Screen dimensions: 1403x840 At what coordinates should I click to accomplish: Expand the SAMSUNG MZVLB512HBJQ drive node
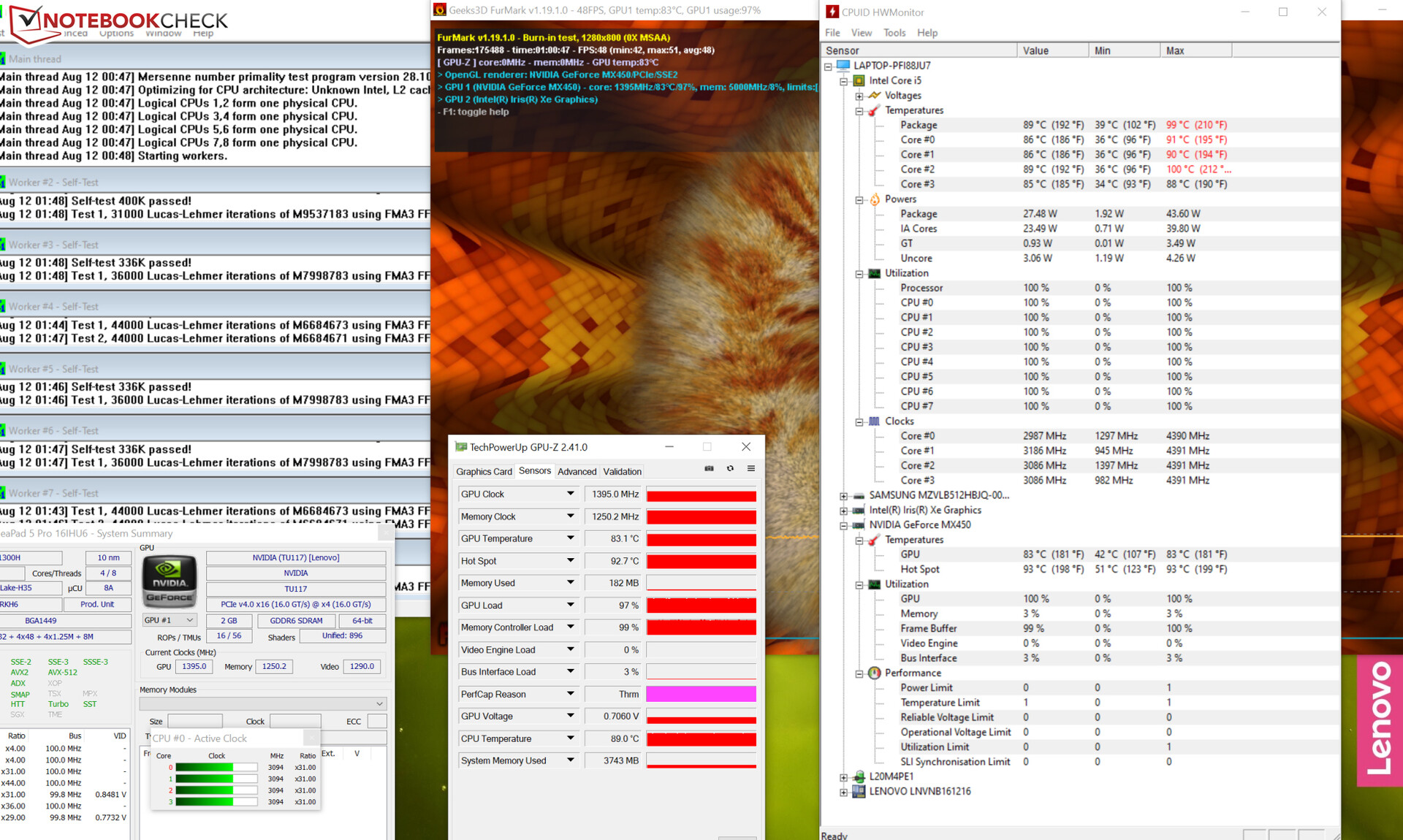(844, 495)
